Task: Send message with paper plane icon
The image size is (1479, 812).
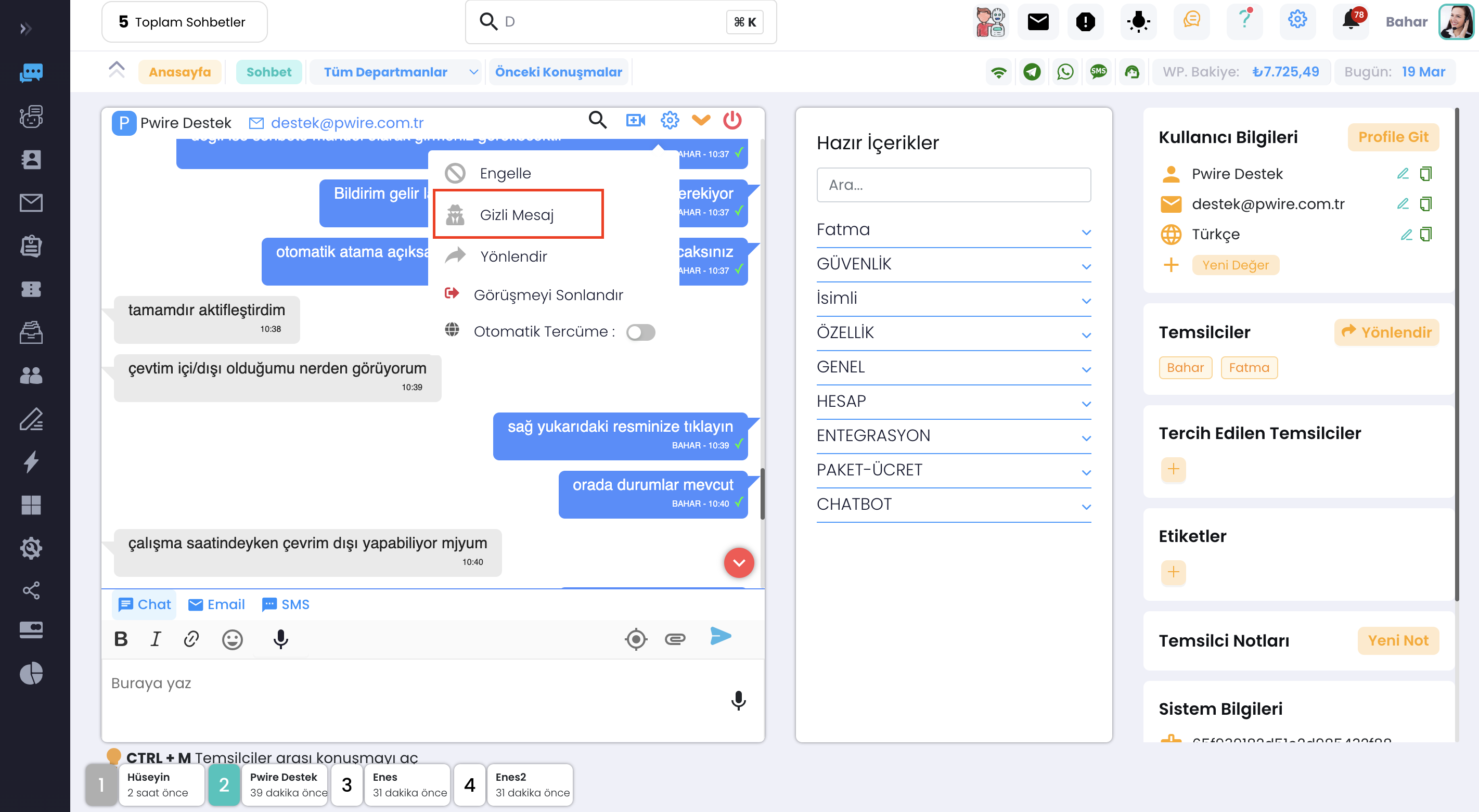Action: coord(720,636)
